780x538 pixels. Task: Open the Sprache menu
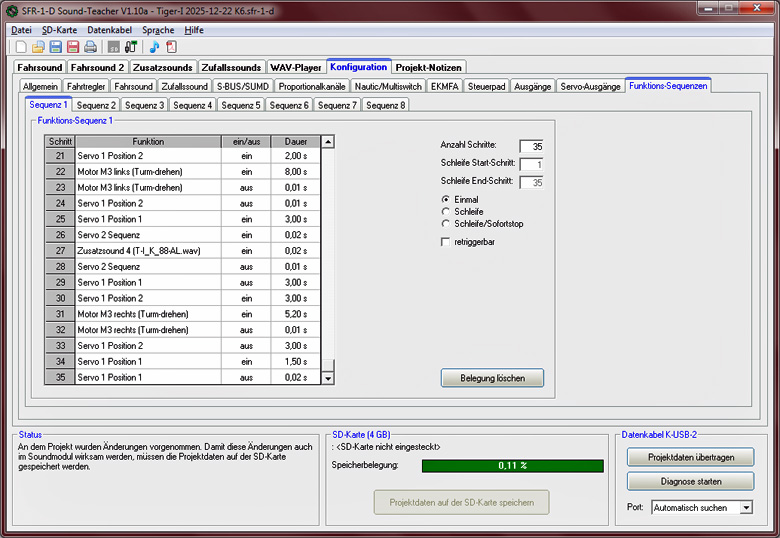(x=158, y=30)
